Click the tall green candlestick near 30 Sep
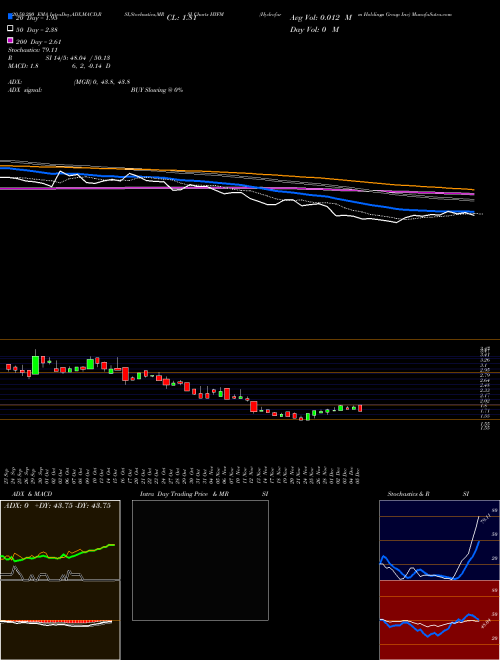500x660 pixels. [35, 365]
